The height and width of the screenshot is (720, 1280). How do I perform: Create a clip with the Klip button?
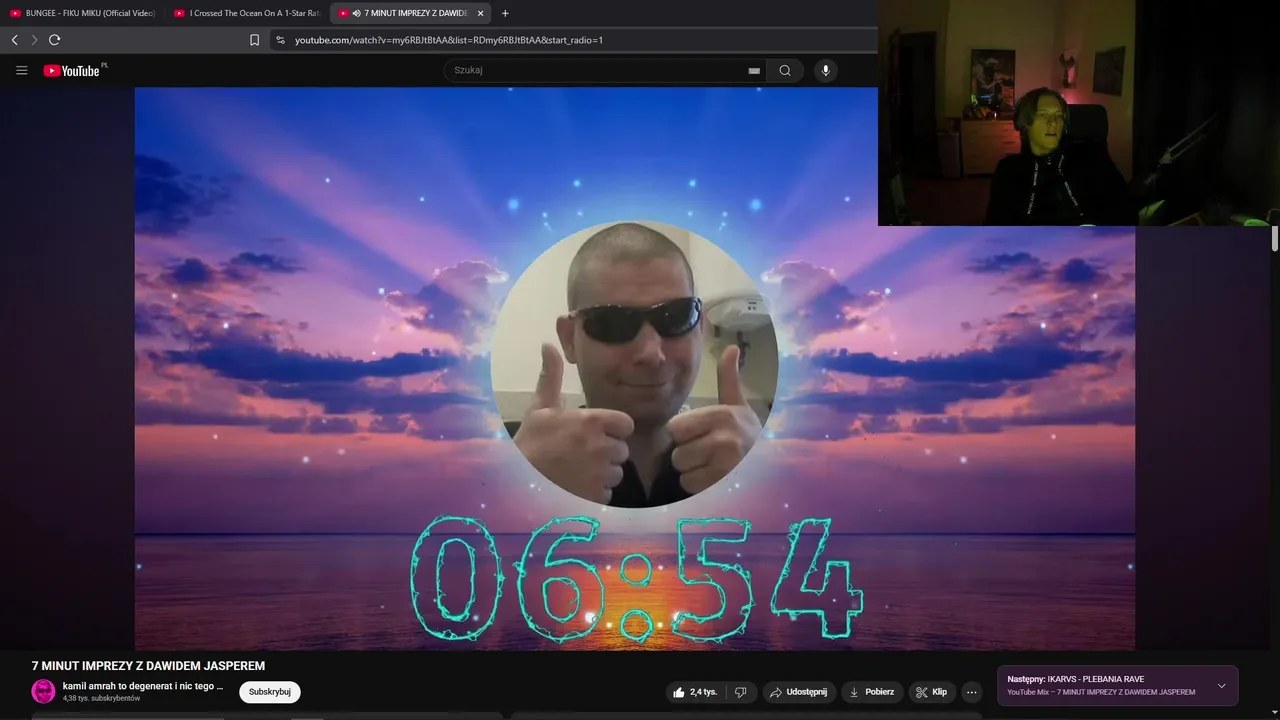click(931, 692)
